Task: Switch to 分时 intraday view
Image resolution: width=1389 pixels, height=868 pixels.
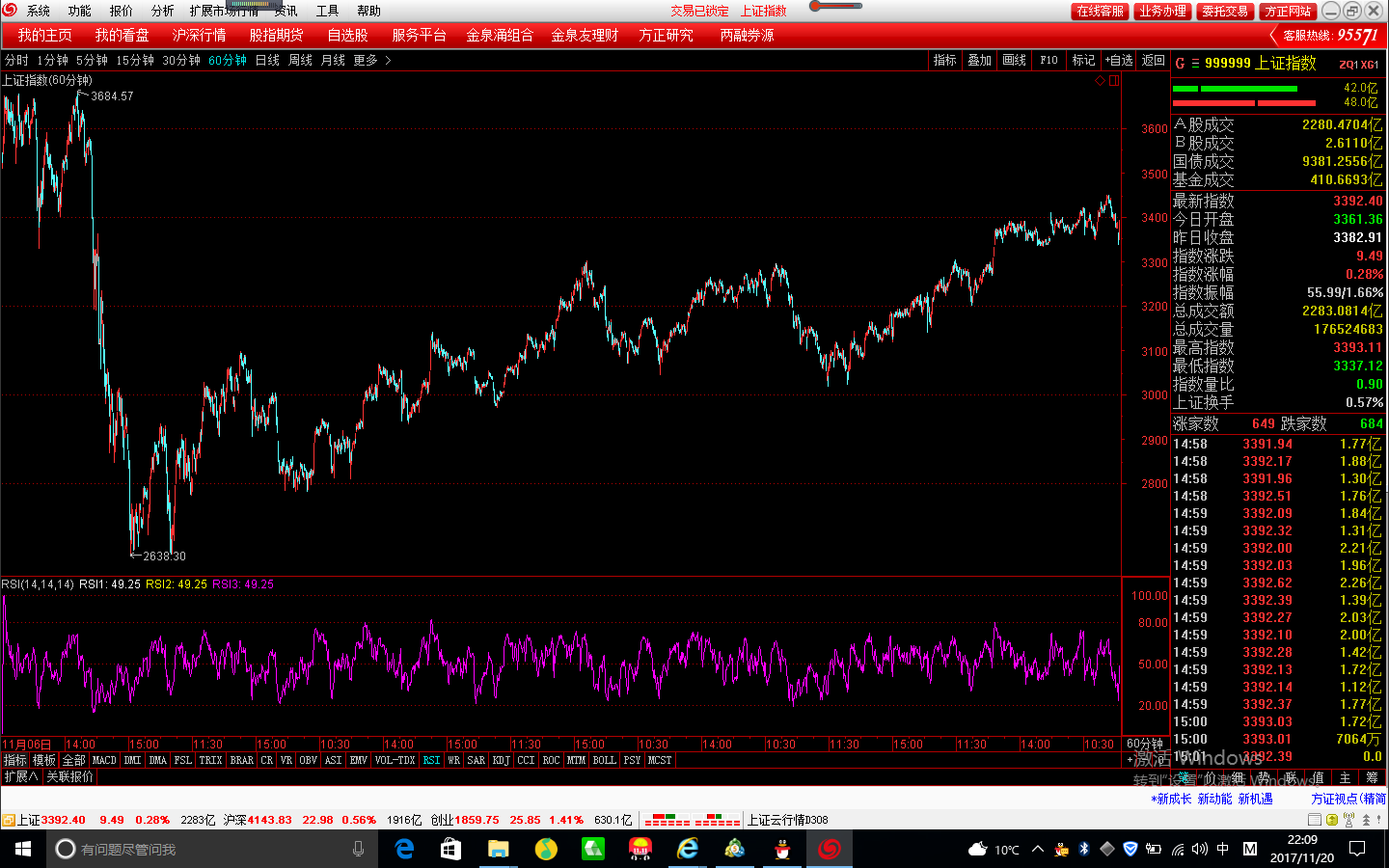Action: [x=16, y=60]
